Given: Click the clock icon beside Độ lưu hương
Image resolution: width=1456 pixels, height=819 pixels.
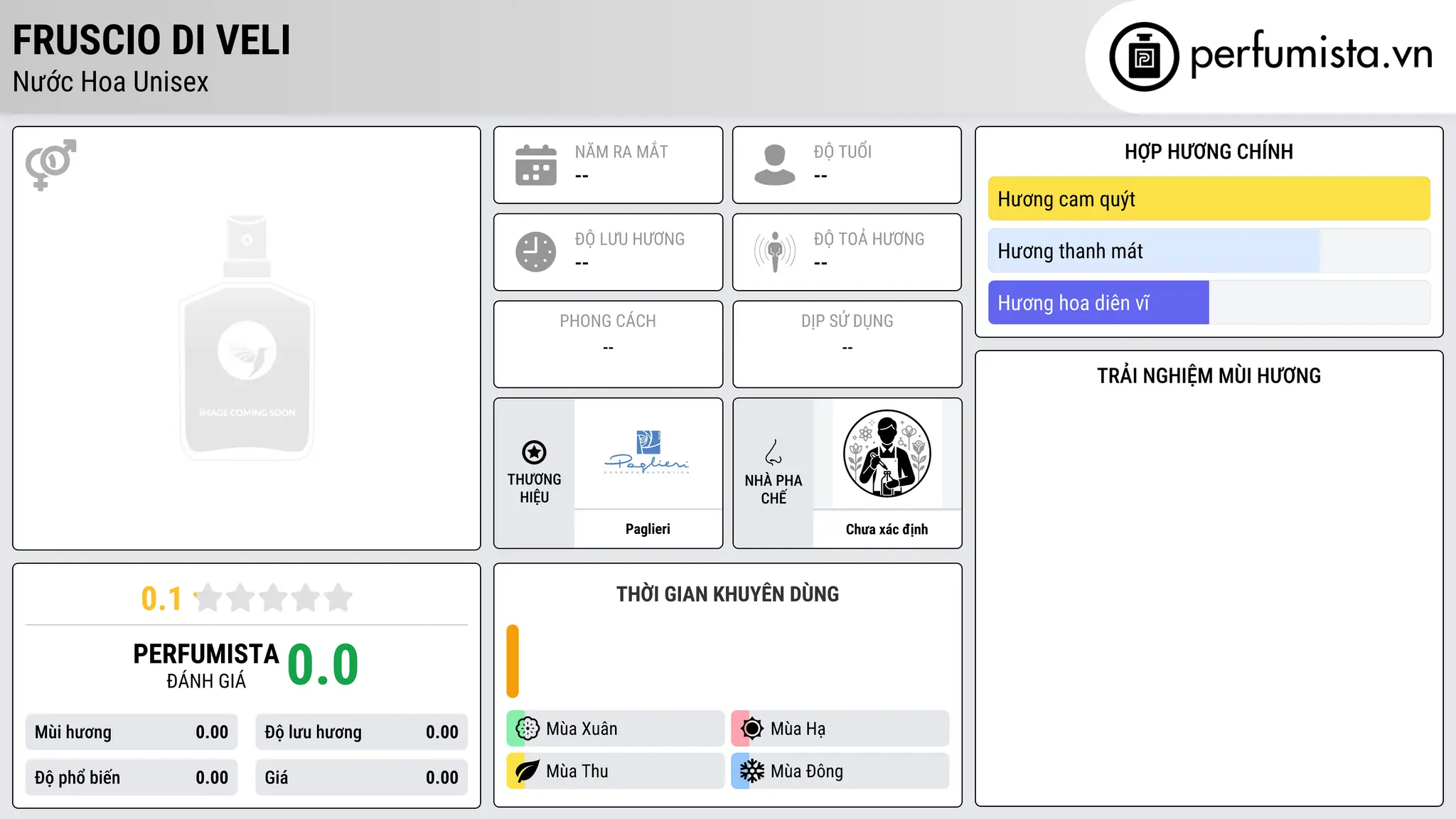Looking at the screenshot, I should pyautogui.click(x=536, y=252).
